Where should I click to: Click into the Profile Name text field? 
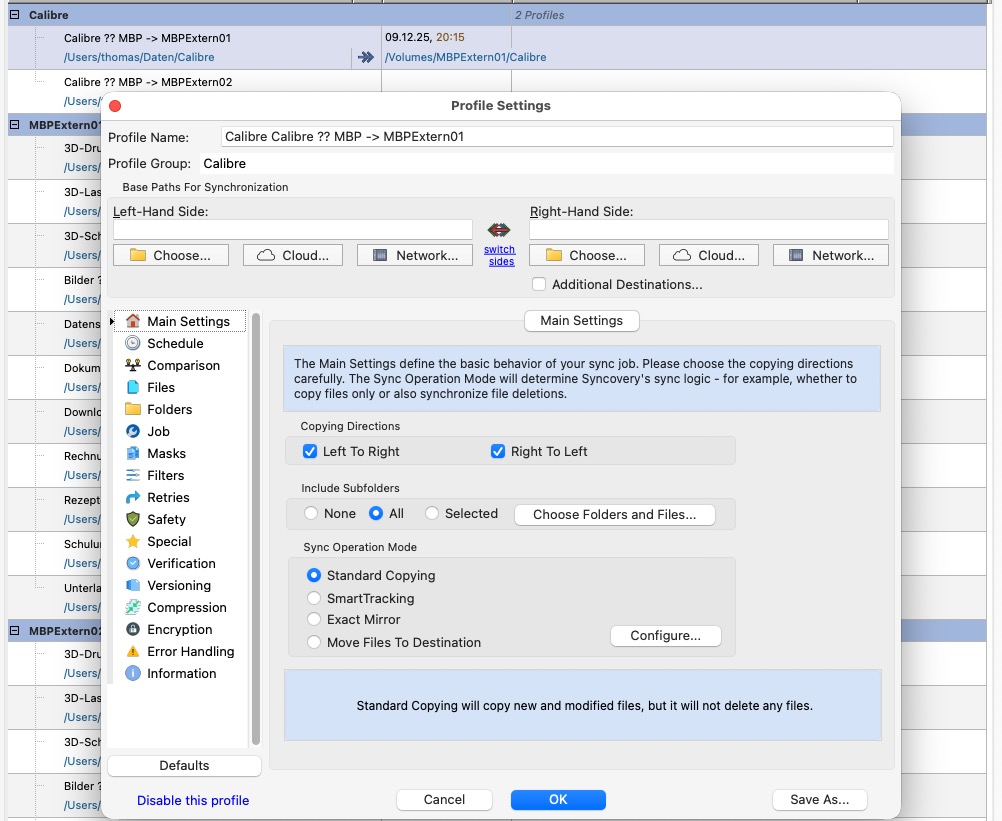(x=556, y=136)
